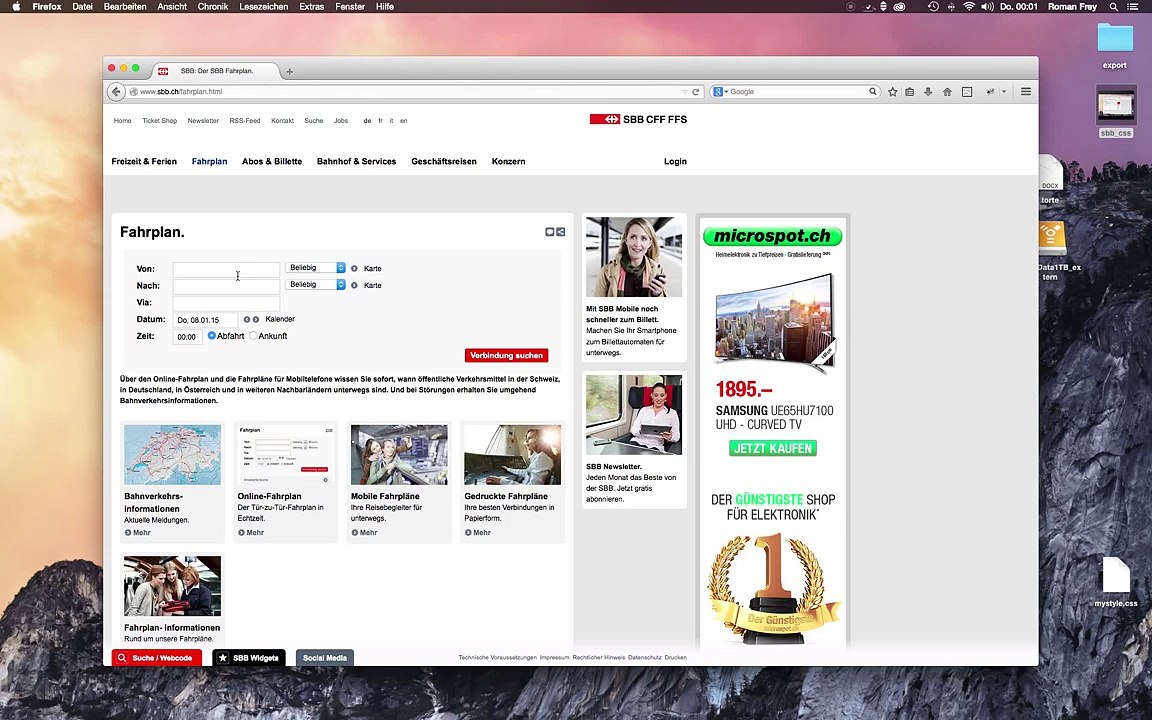Bookmark this page with the star icon
This screenshot has width=1152, height=720.
click(x=893, y=92)
